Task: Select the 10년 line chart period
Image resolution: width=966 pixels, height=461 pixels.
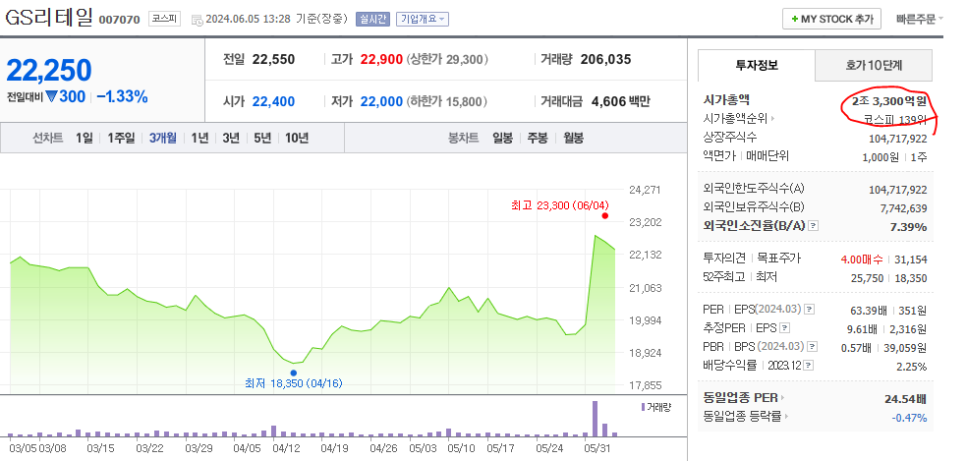Action: 296,138
